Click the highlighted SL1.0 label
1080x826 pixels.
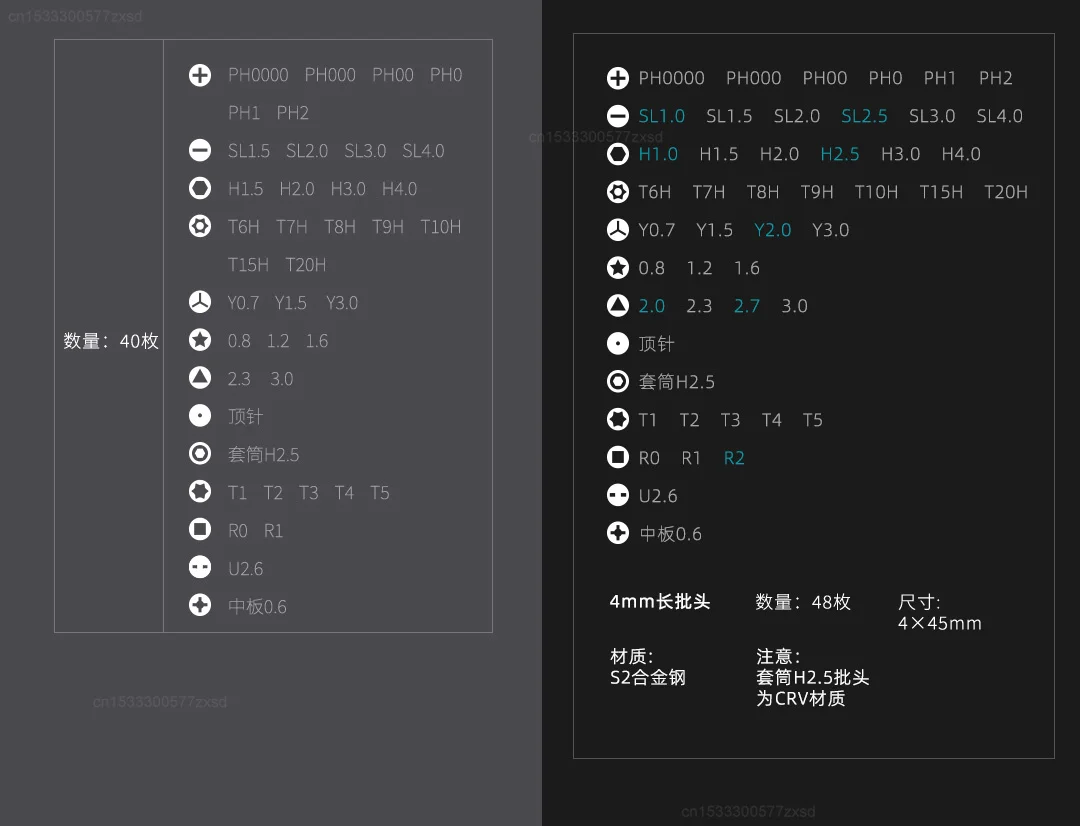(x=661, y=116)
